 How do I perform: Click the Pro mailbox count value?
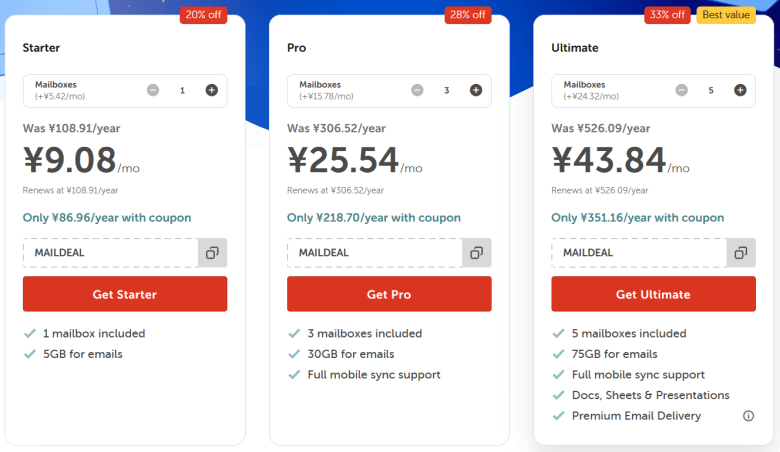point(447,90)
